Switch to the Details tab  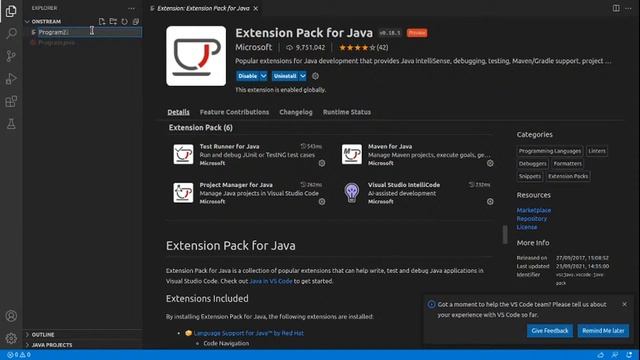(x=178, y=112)
